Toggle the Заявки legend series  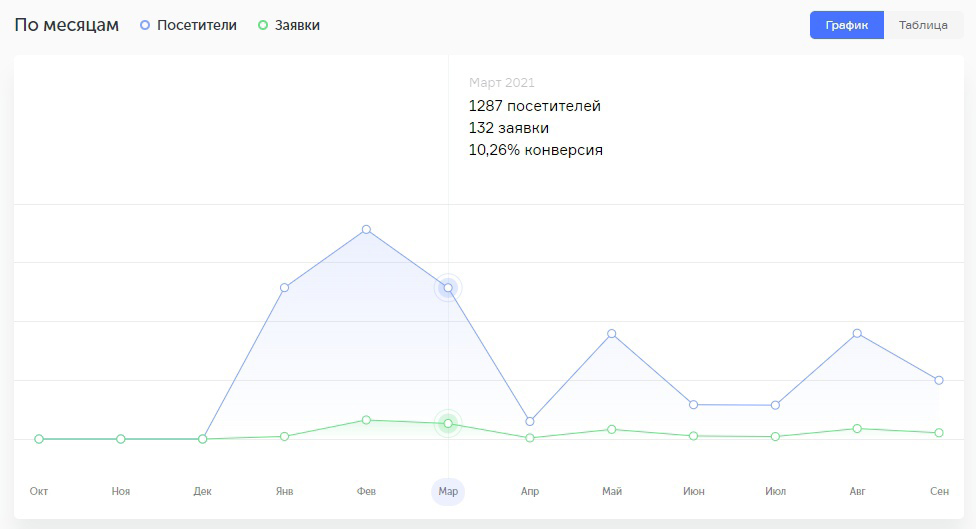(x=289, y=26)
